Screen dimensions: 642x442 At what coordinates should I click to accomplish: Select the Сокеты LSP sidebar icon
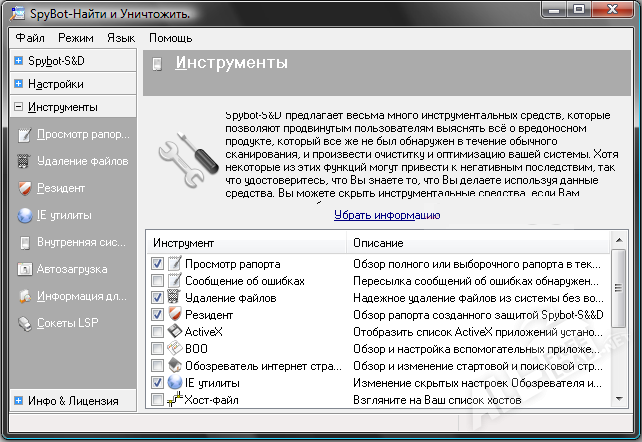24,323
